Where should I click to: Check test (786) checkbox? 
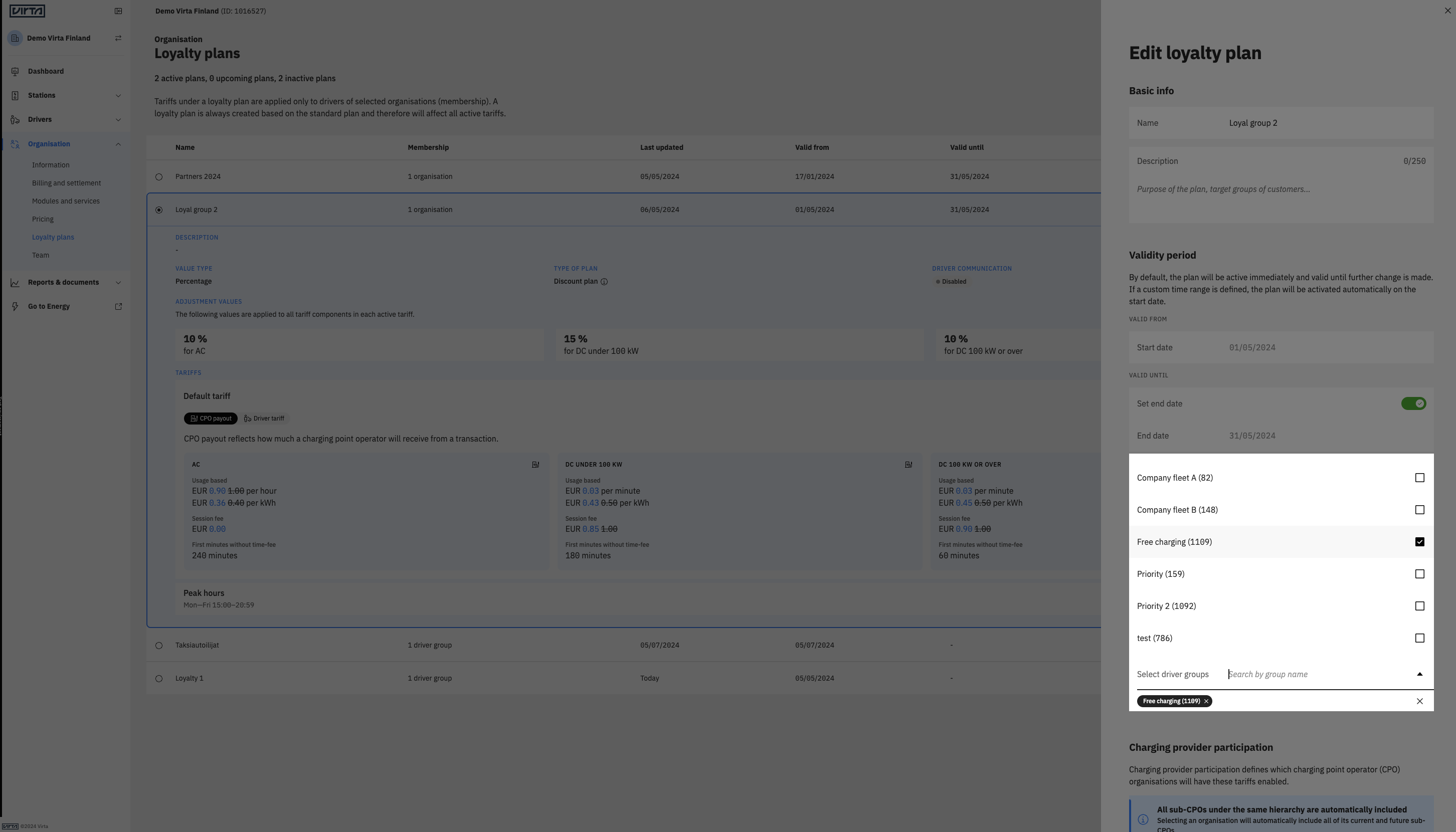(x=1419, y=638)
